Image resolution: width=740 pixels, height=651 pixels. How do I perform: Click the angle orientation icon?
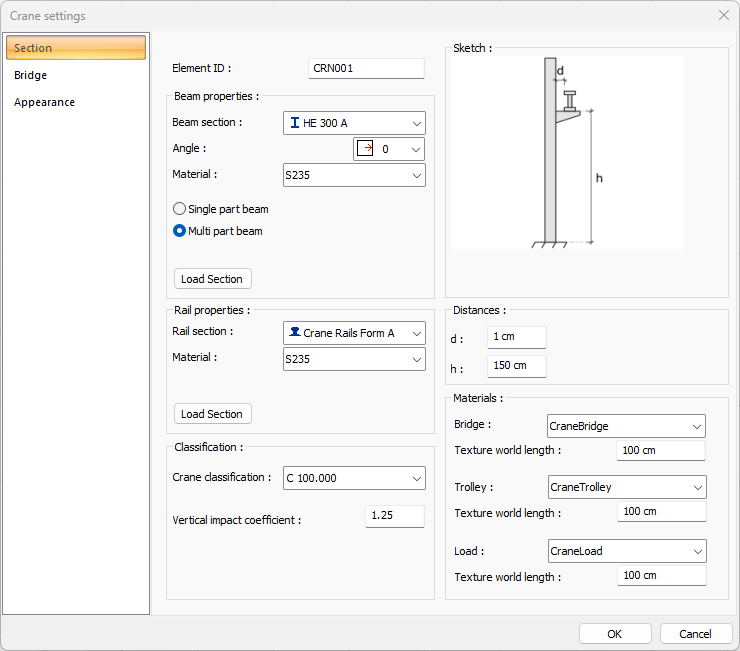(365, 149)
